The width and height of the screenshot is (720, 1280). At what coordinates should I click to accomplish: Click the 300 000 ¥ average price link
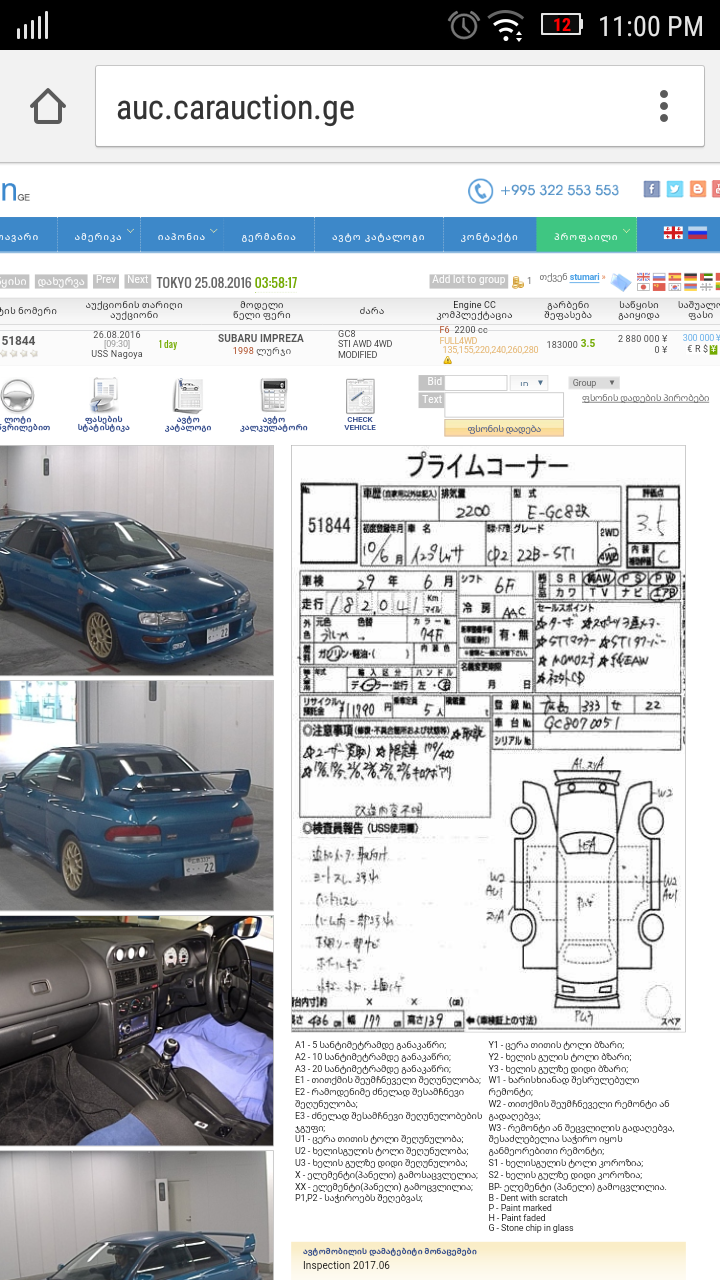(x=700, y=338)
